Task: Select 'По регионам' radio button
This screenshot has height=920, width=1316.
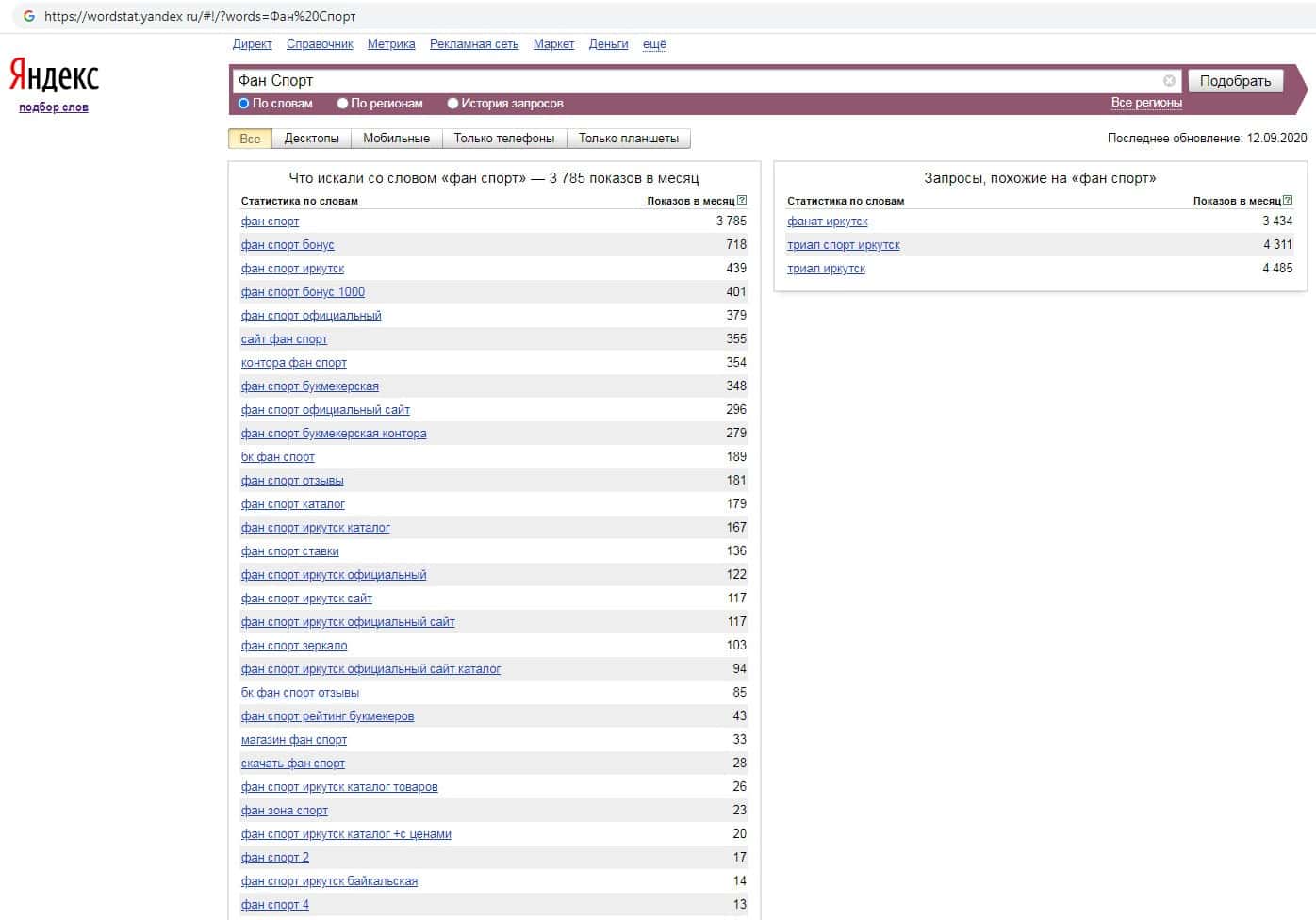Action: (x=342, y=104)
